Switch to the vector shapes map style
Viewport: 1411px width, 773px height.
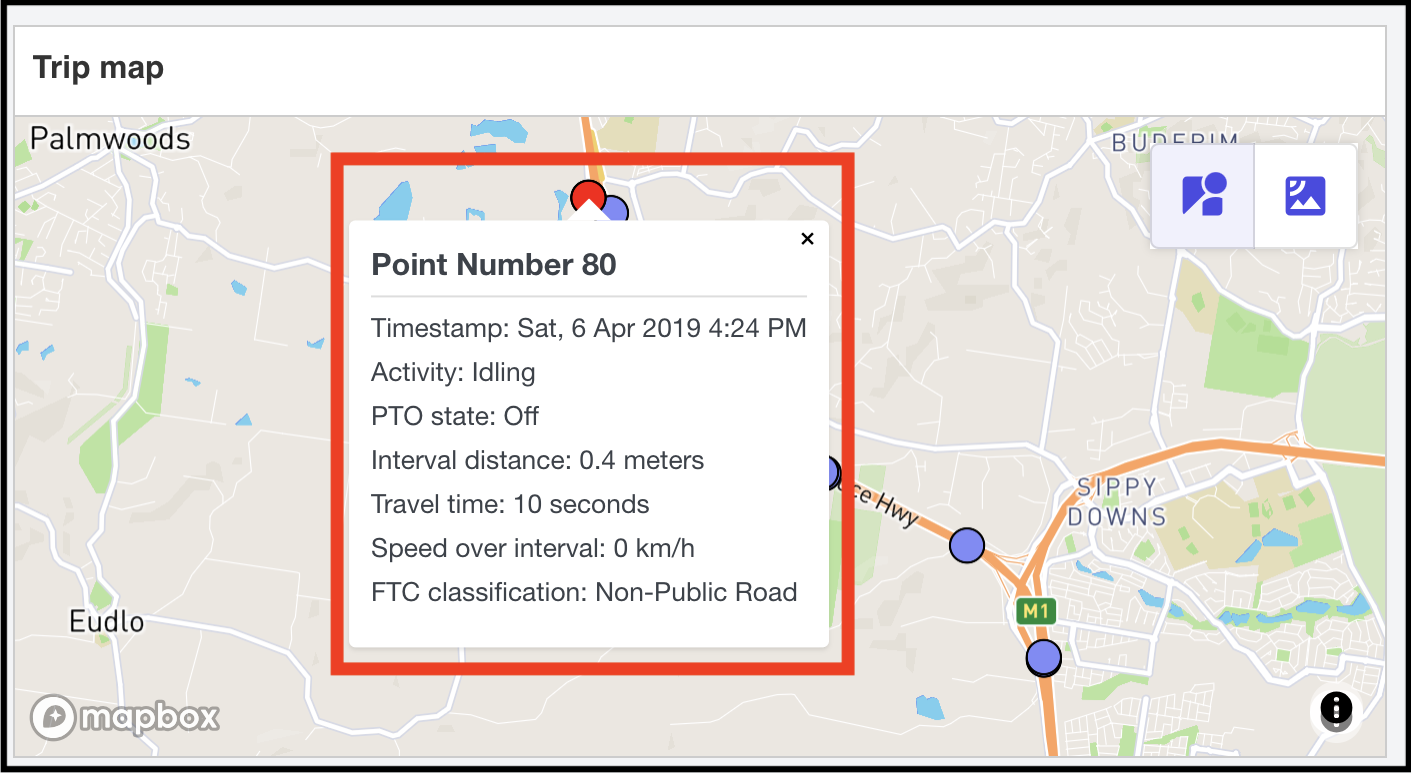pos(1204,195)
